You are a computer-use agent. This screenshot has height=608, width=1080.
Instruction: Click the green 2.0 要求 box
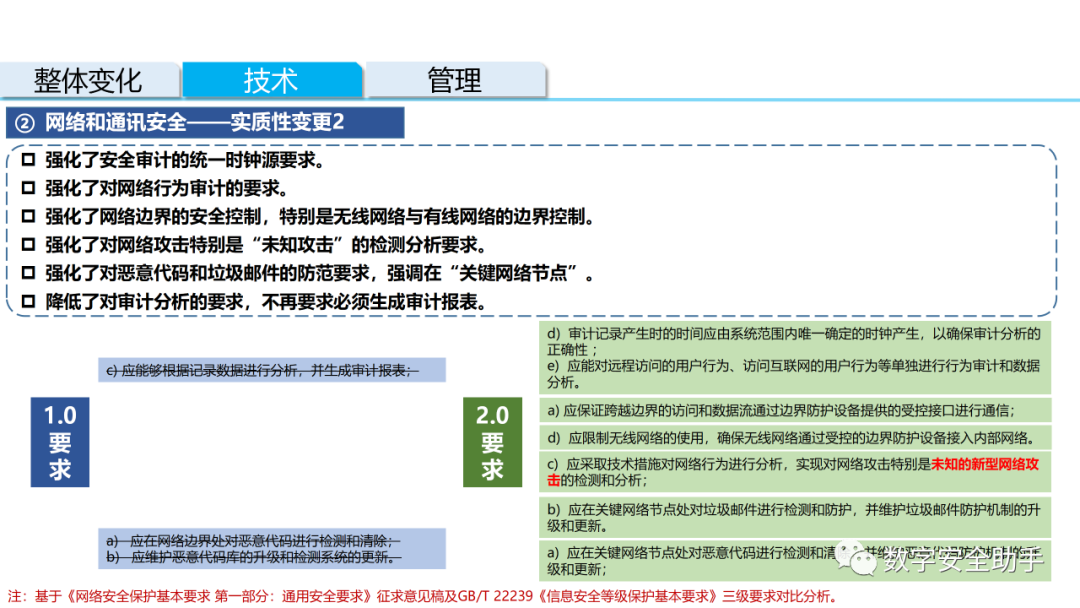click(492, 442)
